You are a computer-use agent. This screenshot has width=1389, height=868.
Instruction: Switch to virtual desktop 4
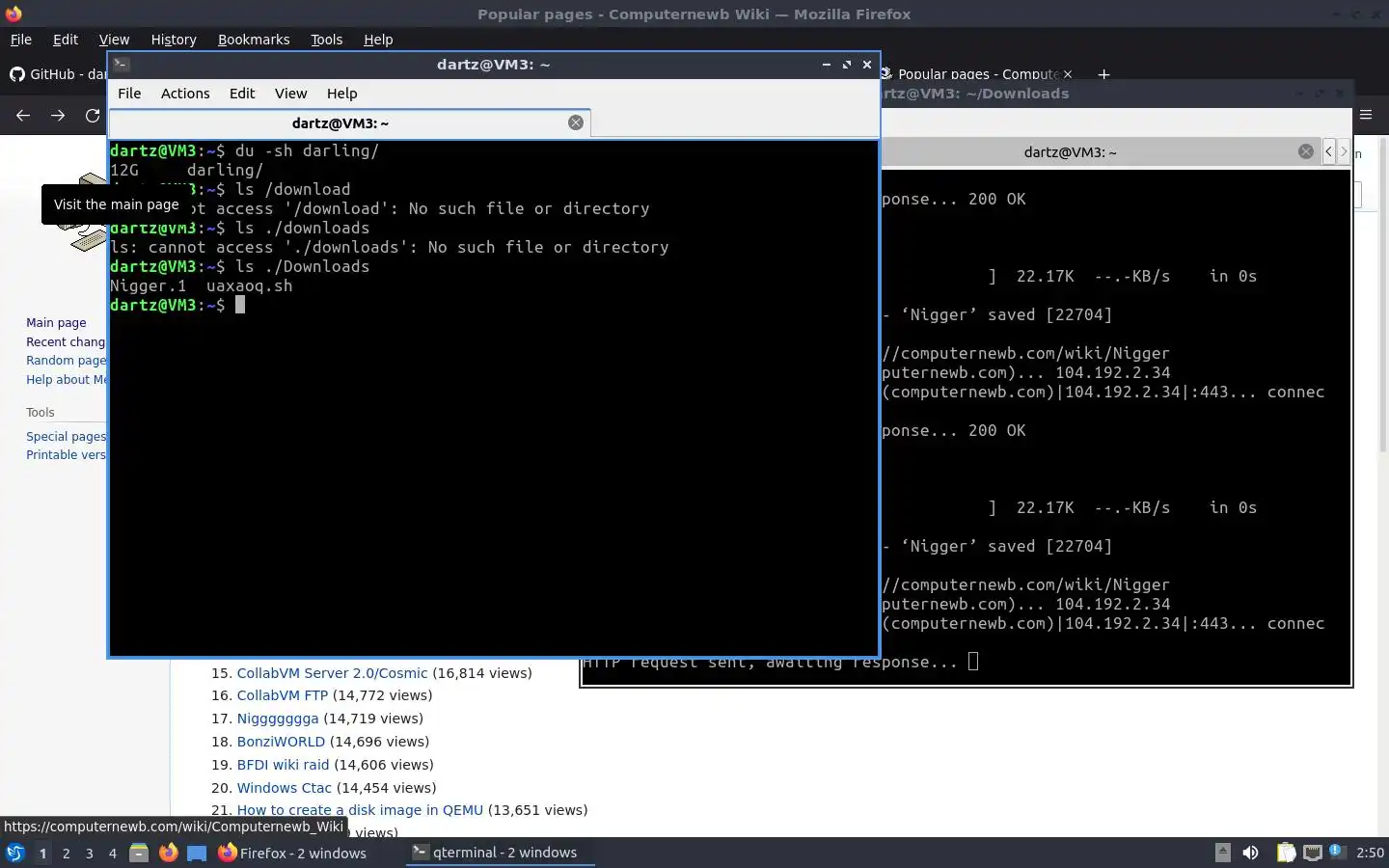(x=113, y=854)
